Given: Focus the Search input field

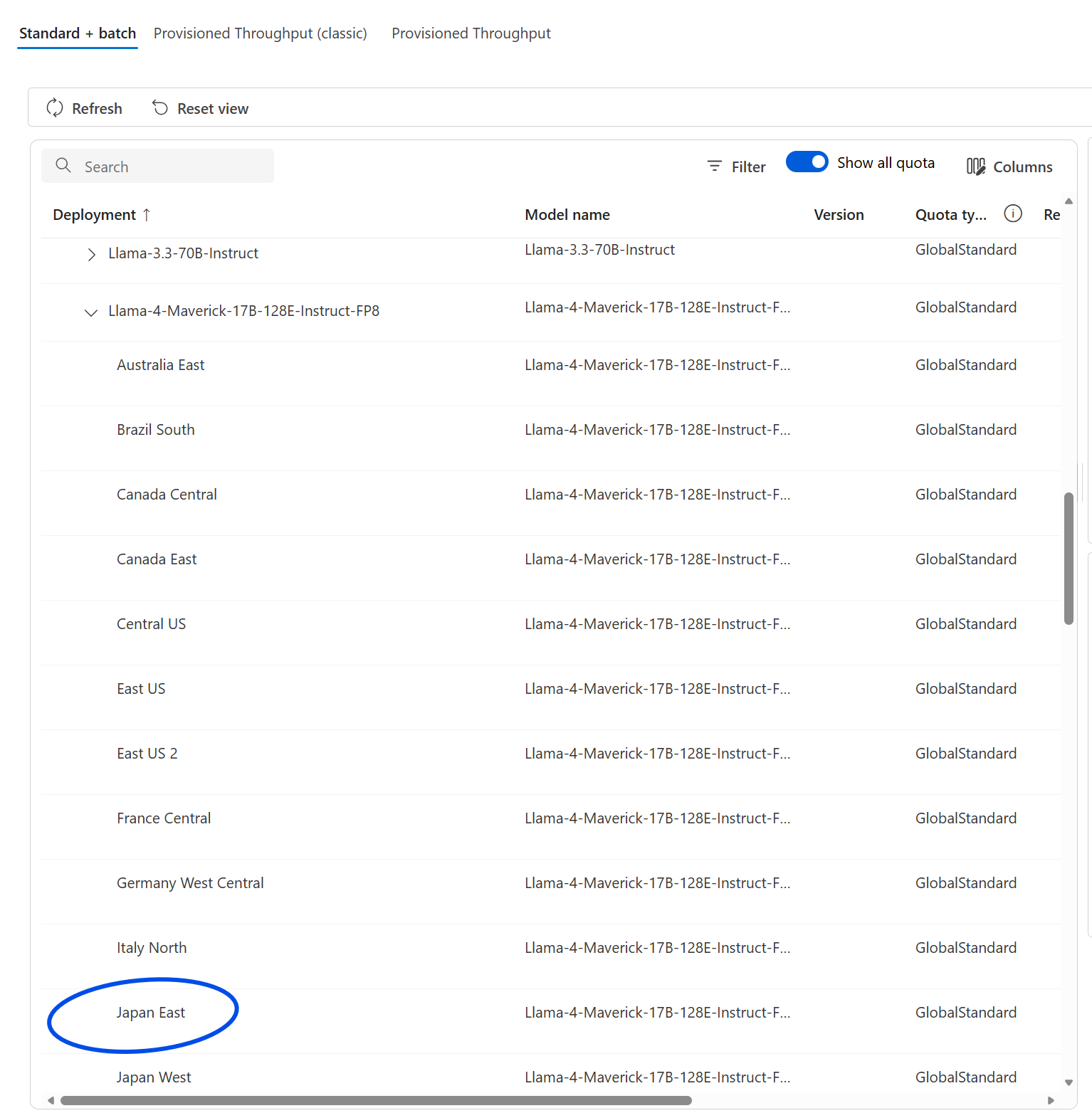Looking at the screenshot, I should pos(157,166).
